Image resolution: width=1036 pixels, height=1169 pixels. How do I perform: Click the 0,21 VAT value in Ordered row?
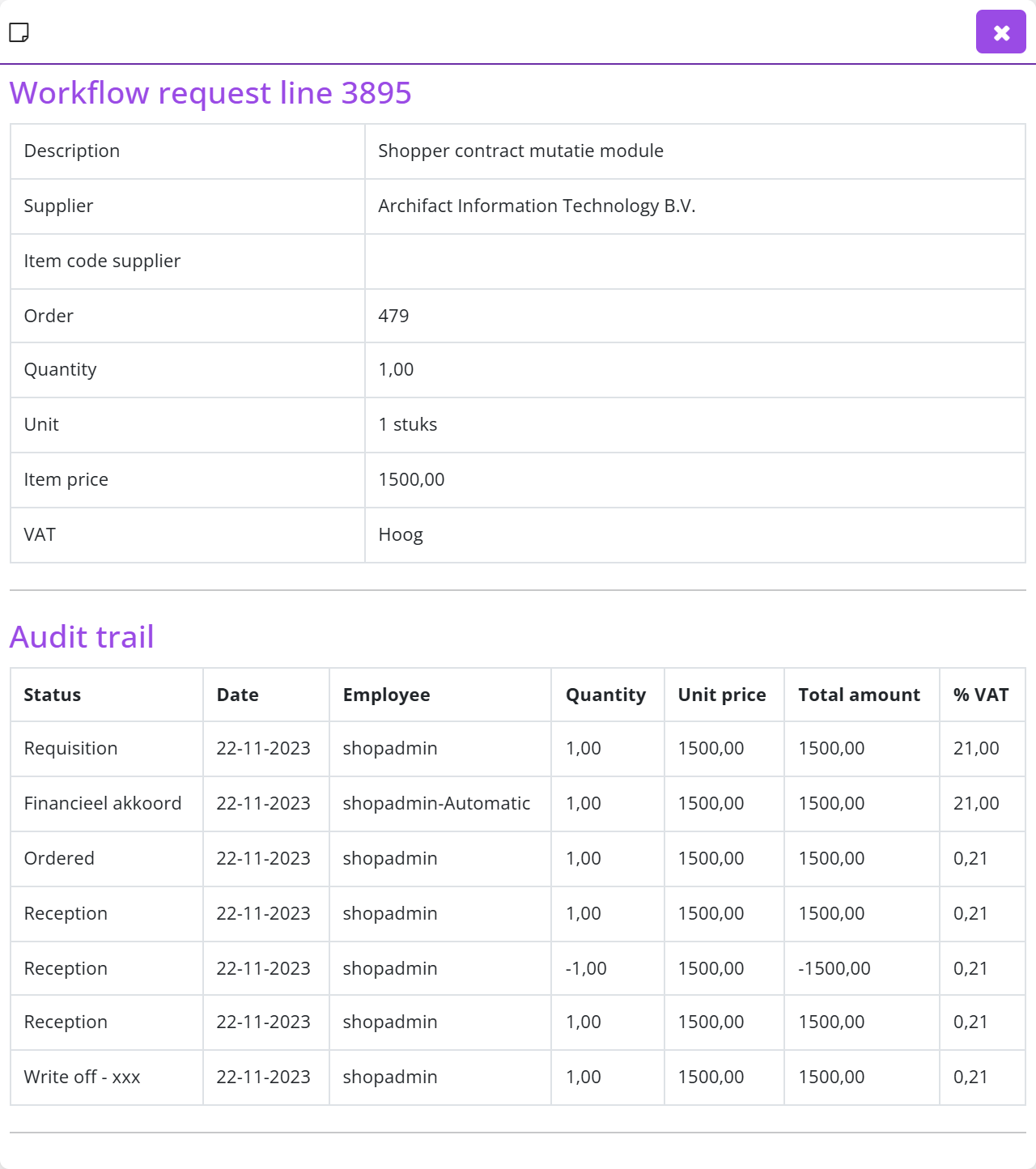970,858
